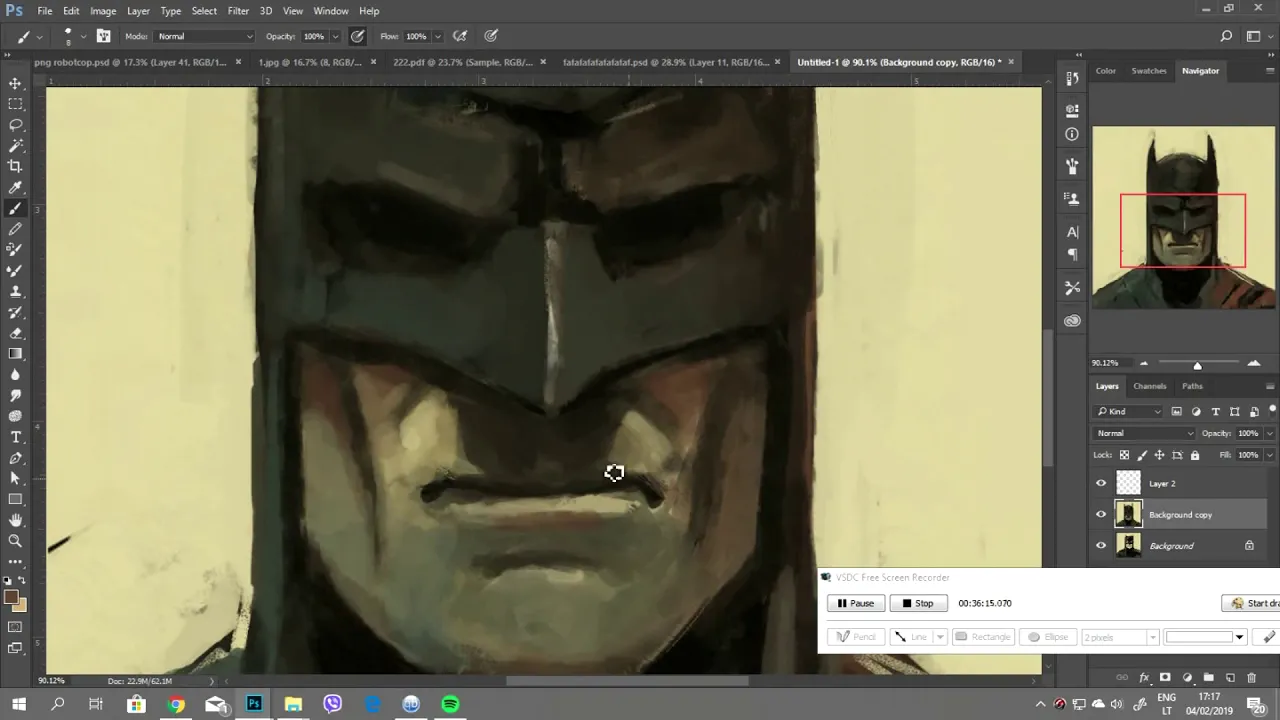This screenshot has width=1280, height=720.
Task: Select the Gradient tool
Action: [15, 354]
